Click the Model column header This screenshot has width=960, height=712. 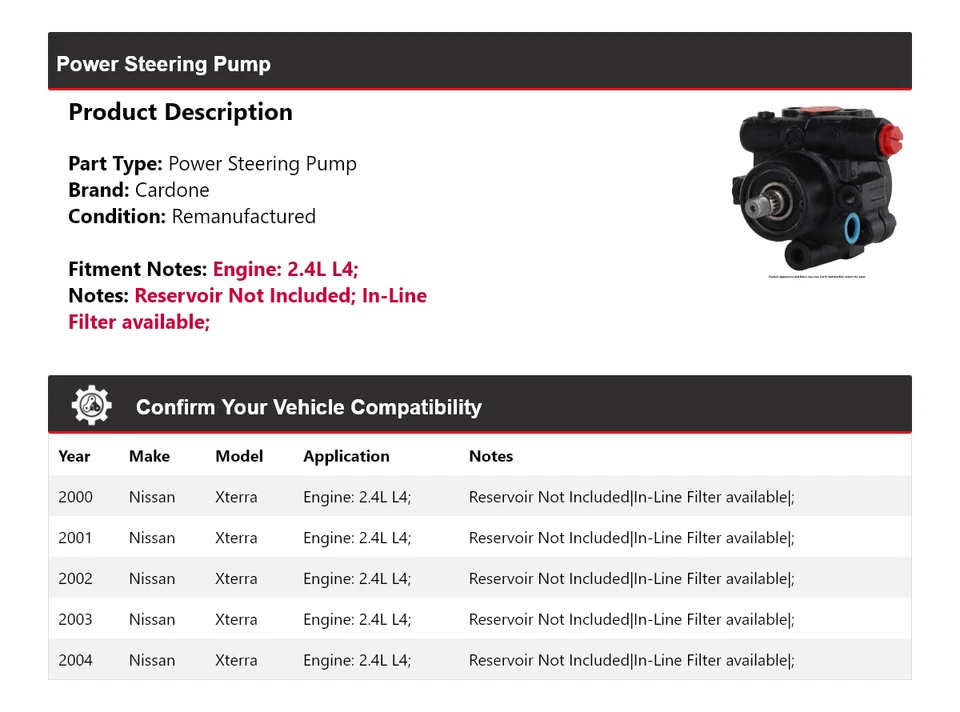tap(239, 456)
